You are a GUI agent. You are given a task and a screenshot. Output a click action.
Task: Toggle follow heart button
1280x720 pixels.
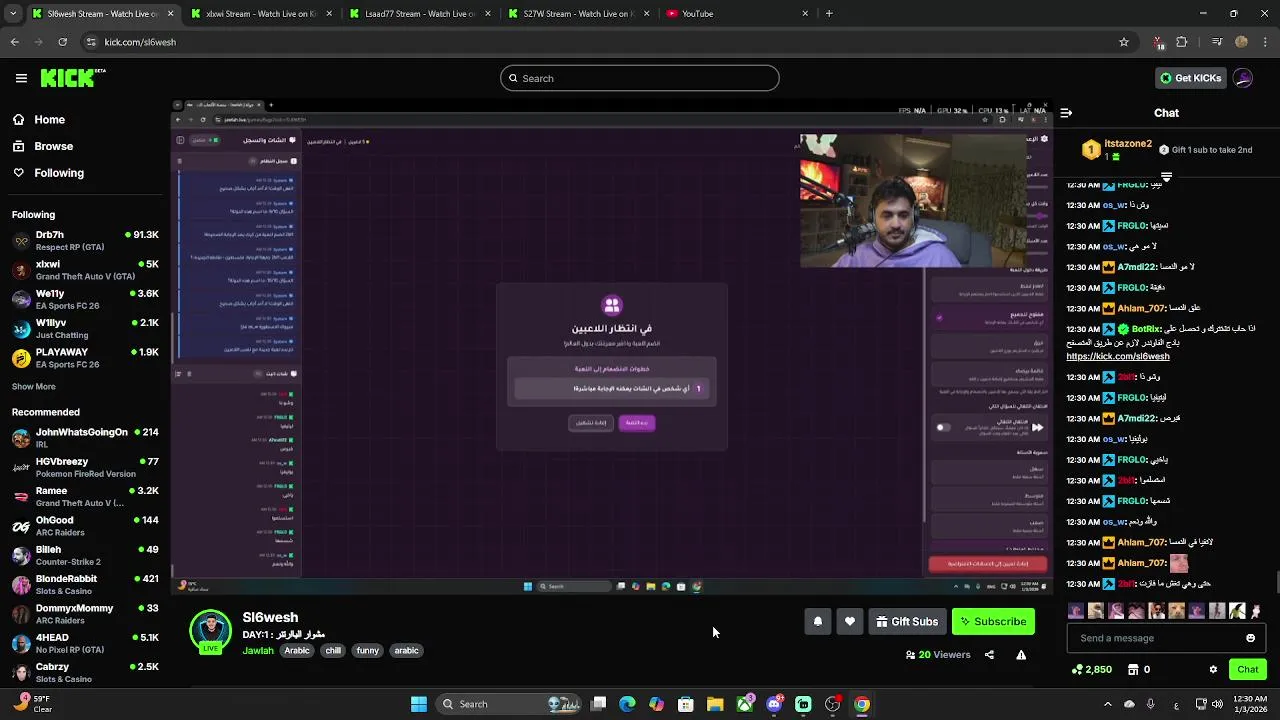(x=850, y=622)
